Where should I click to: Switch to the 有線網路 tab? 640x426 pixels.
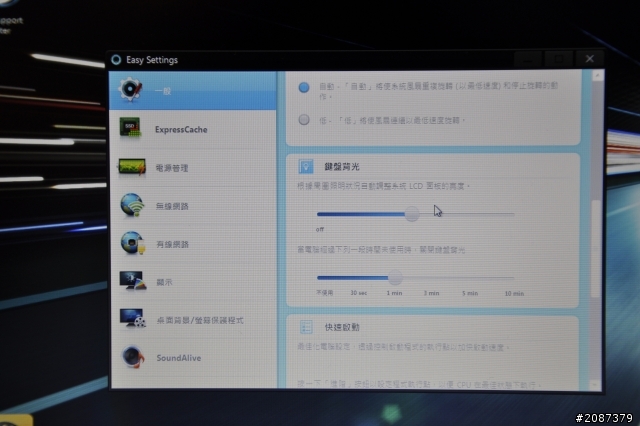point(193,244)
